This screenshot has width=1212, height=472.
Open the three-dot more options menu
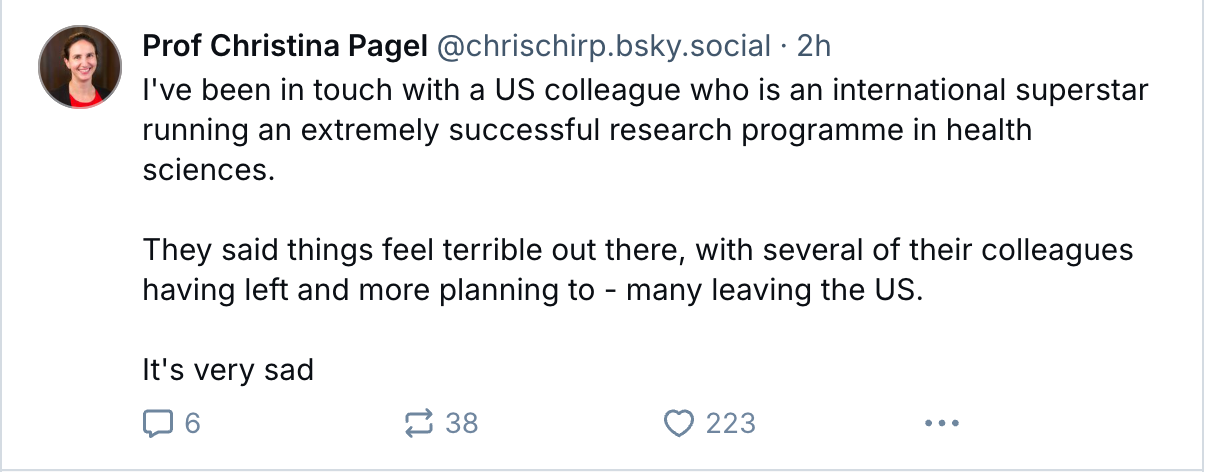[x=941, y=423]
